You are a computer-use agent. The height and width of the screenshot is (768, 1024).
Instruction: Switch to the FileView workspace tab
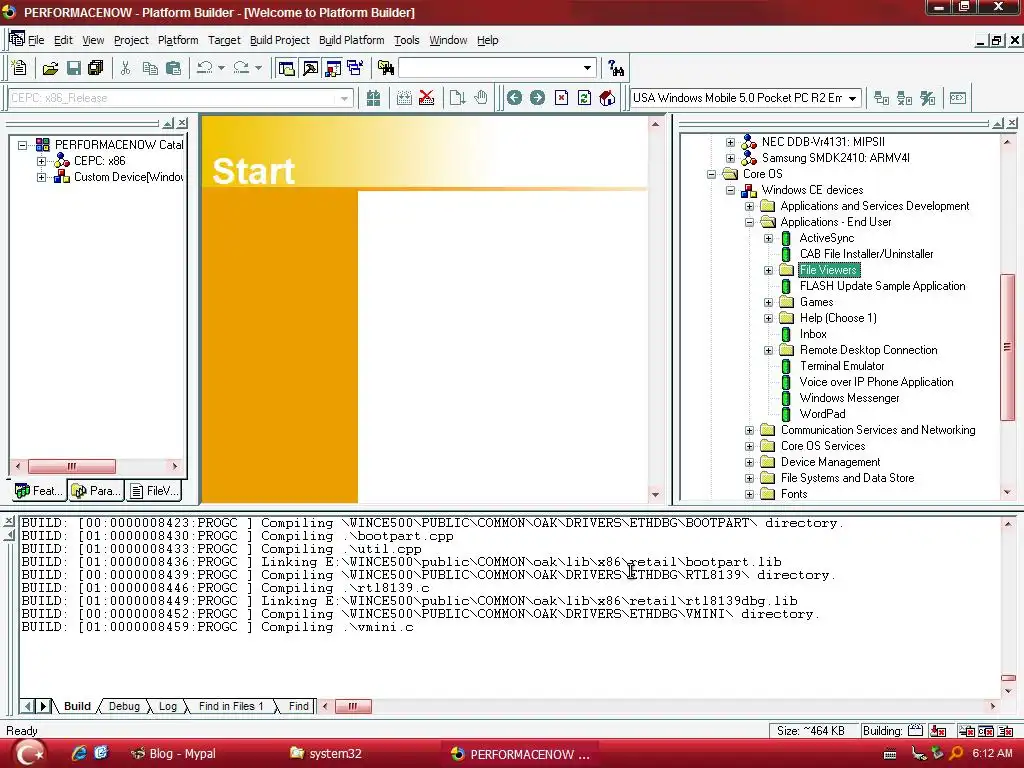point(153,490)
